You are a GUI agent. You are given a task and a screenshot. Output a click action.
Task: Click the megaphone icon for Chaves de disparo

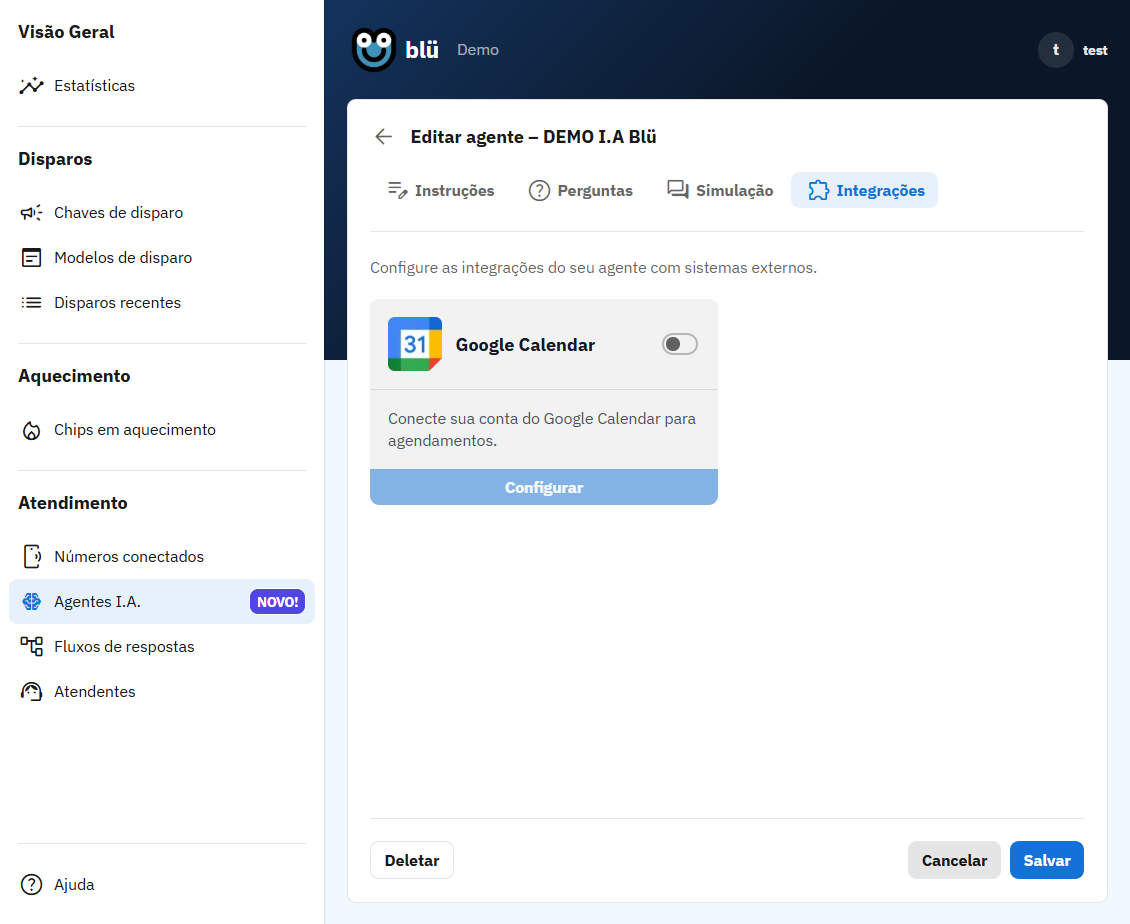(x=31, y=213)
